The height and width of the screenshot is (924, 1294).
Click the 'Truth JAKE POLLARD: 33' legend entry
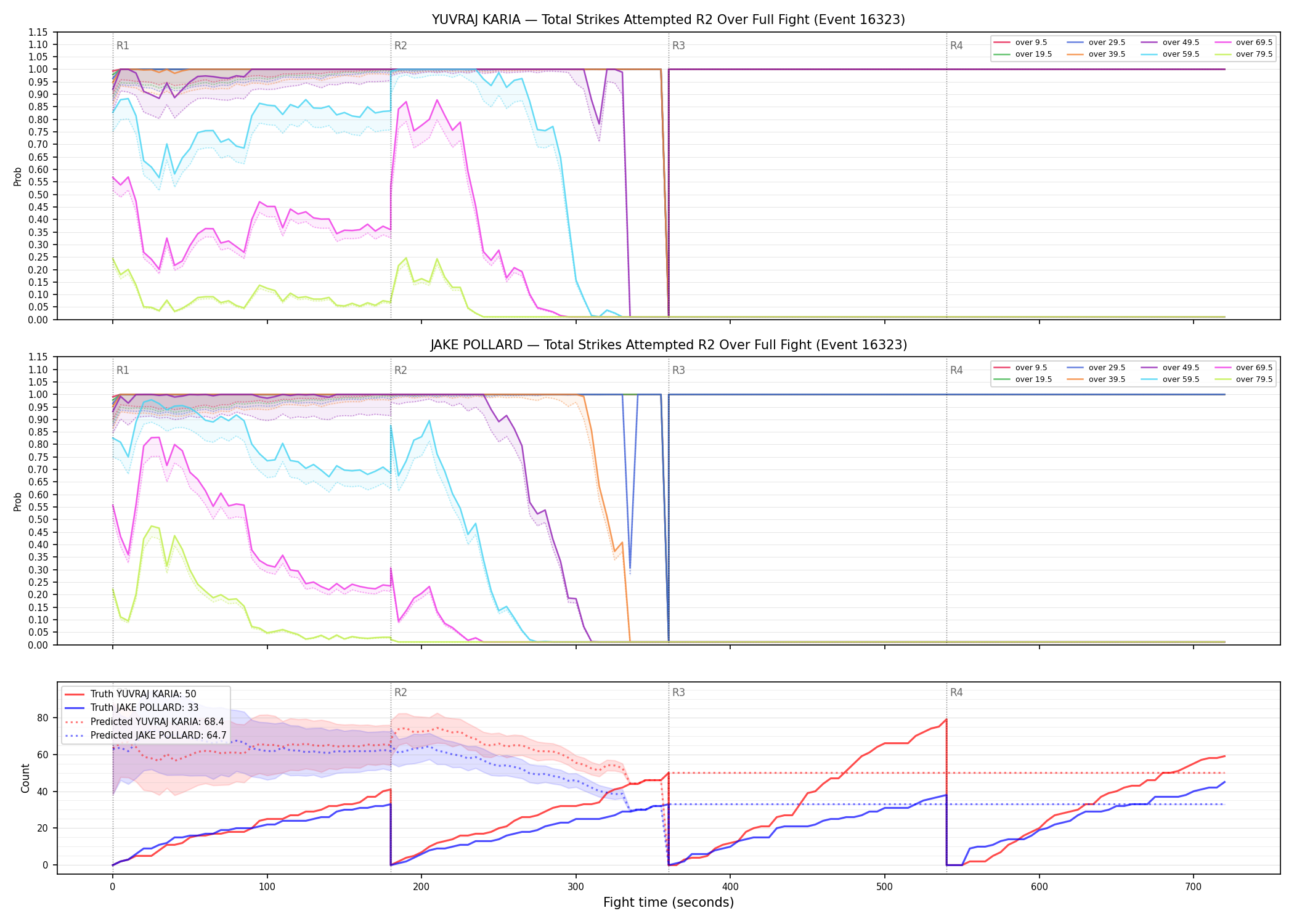132,708
